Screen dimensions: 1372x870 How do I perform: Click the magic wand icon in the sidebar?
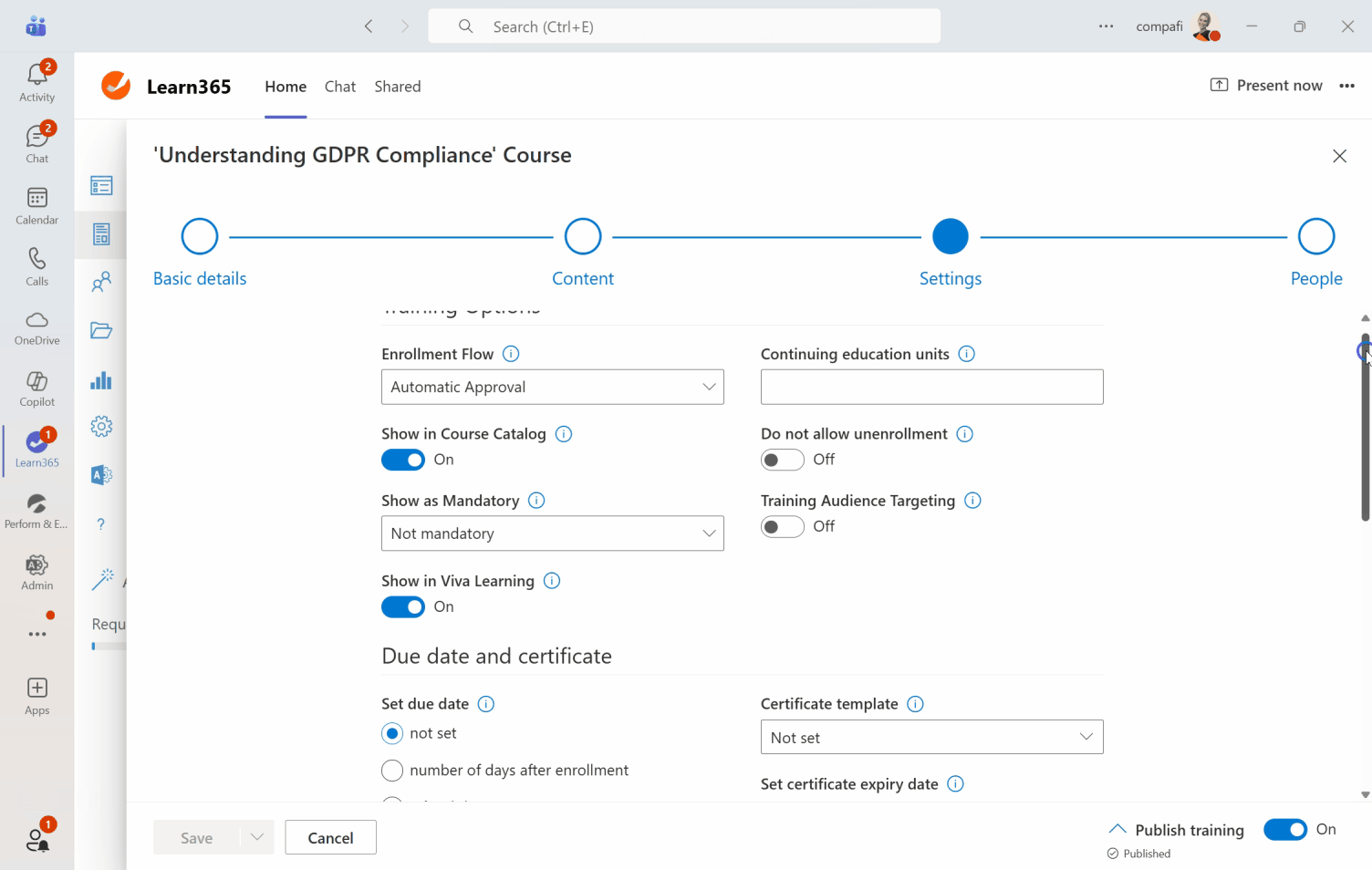[x=100, y=579]
